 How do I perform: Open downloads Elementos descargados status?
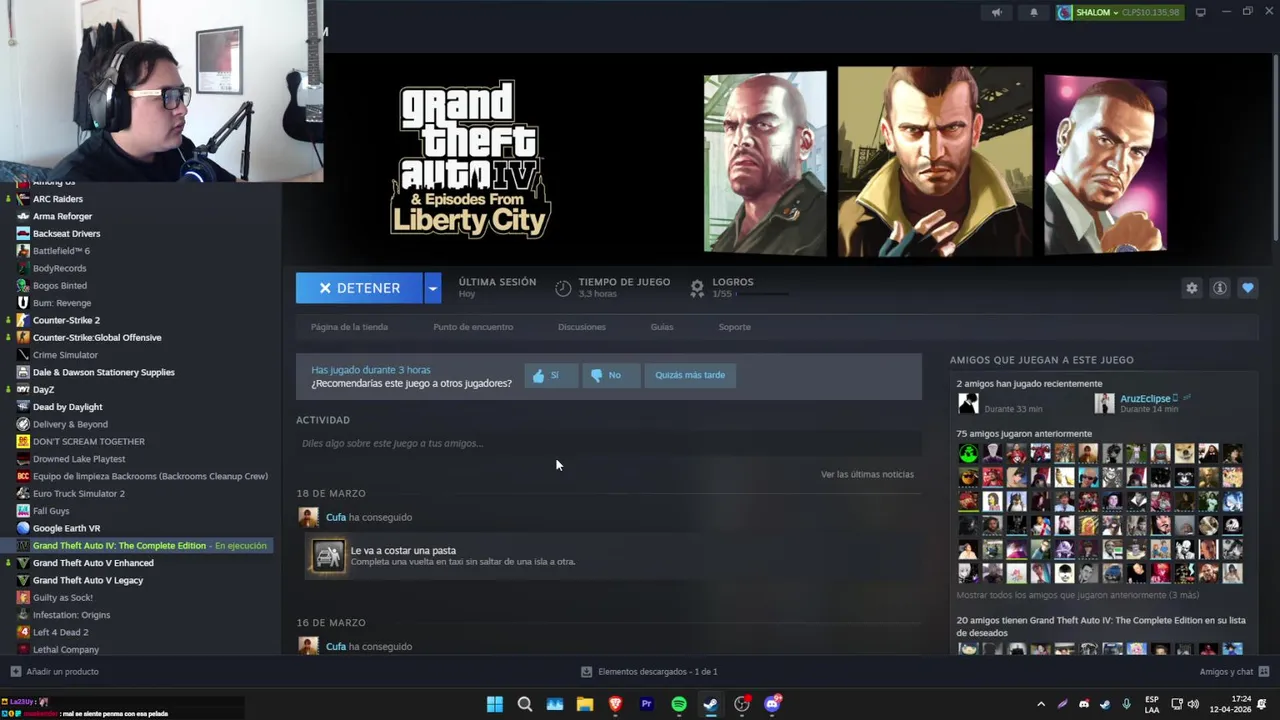pyautogui.click(x=650, y=672)
